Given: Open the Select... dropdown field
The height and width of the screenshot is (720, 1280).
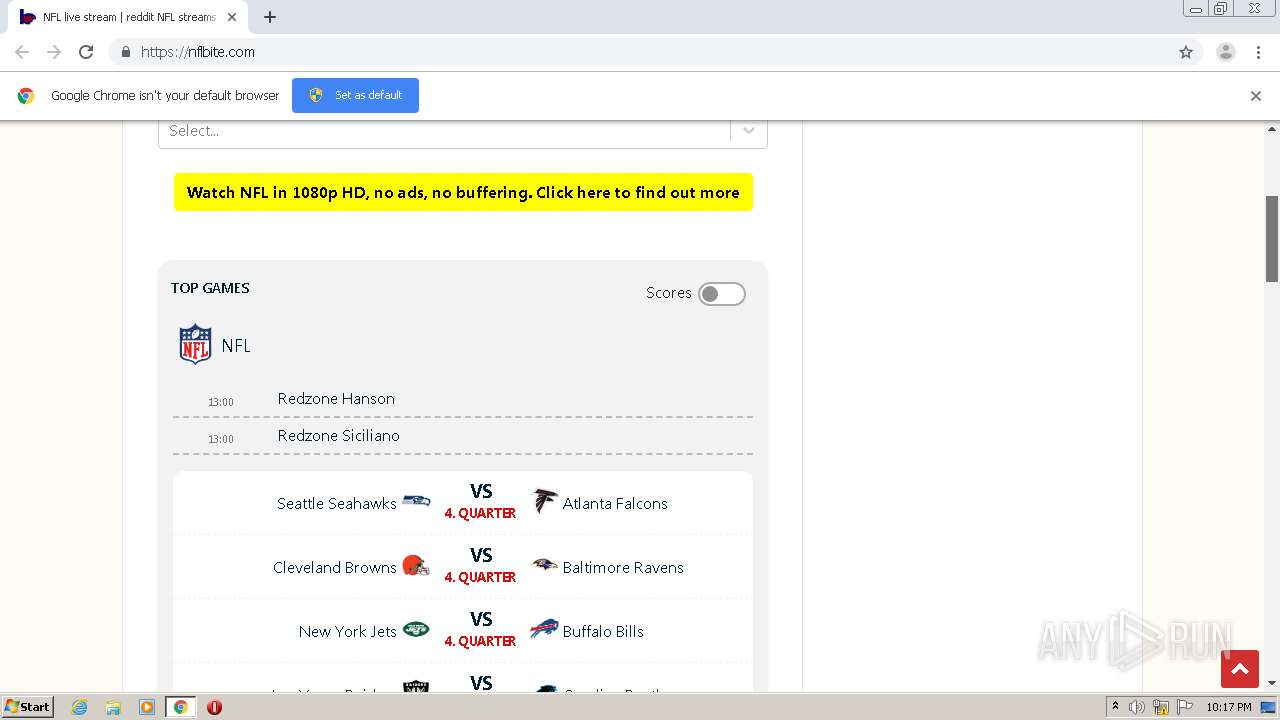Looking at the screenshot, I should [463, 131].
